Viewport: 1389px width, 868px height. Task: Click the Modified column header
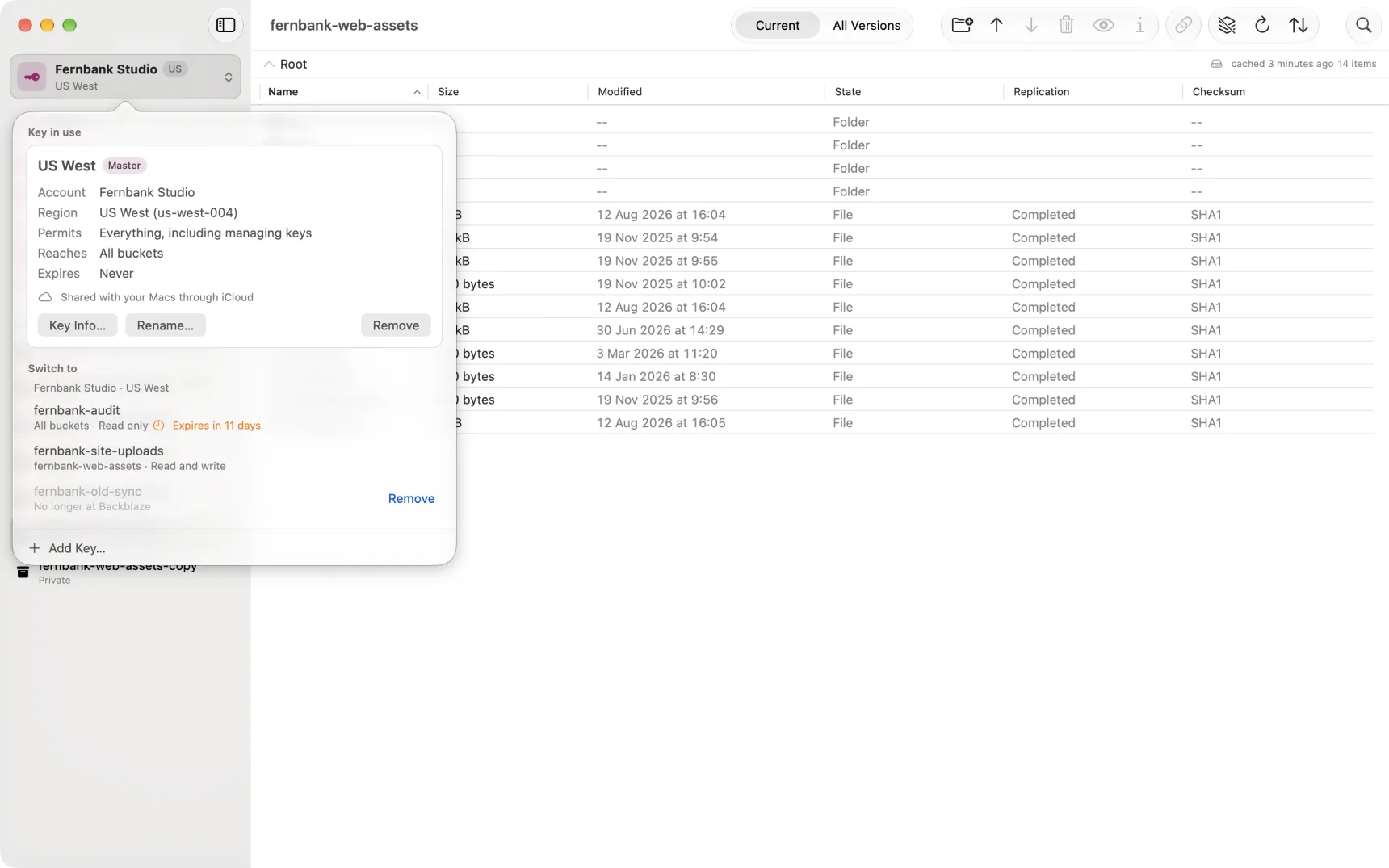point(706,92)
